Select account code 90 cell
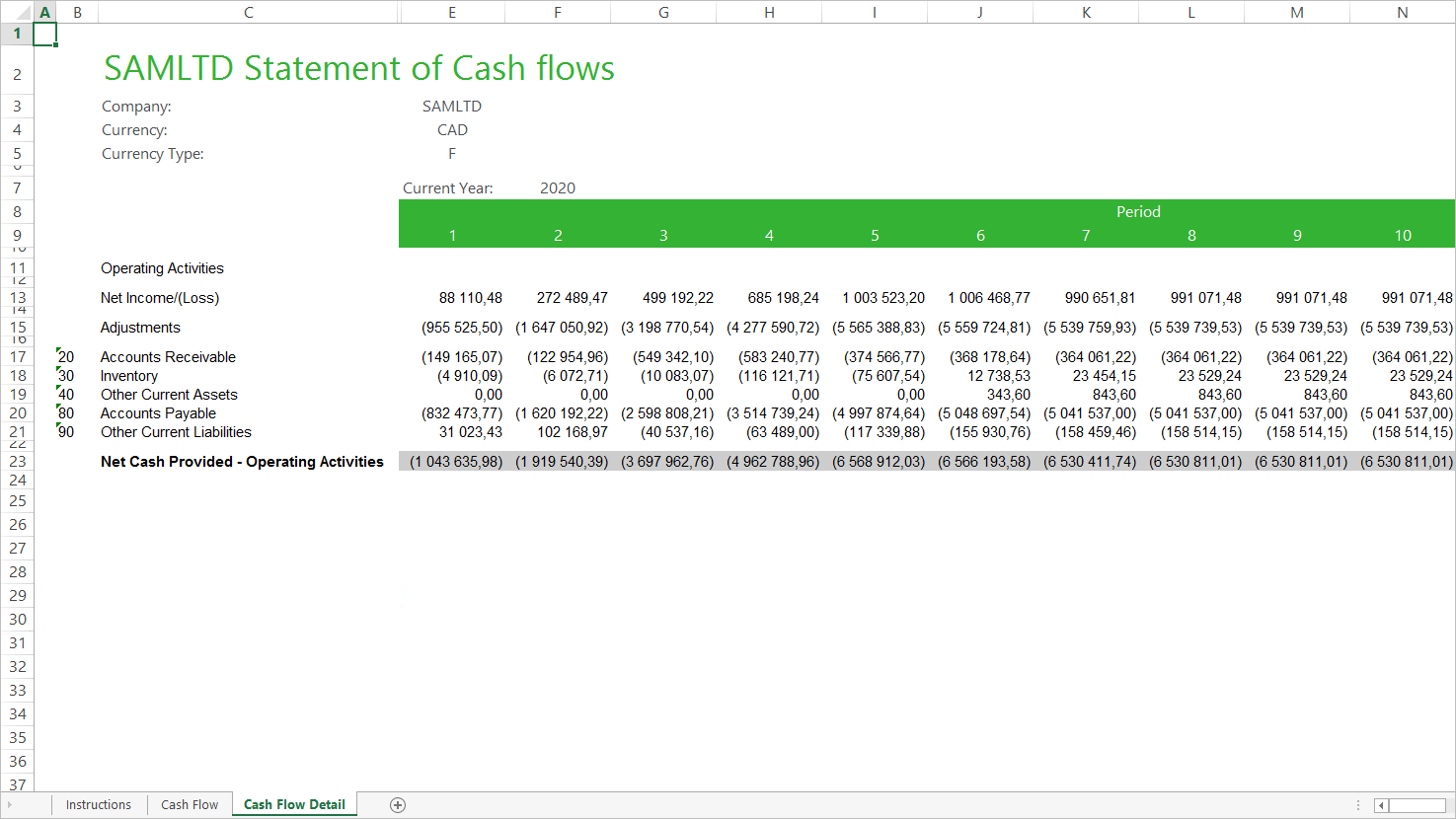 66,432
